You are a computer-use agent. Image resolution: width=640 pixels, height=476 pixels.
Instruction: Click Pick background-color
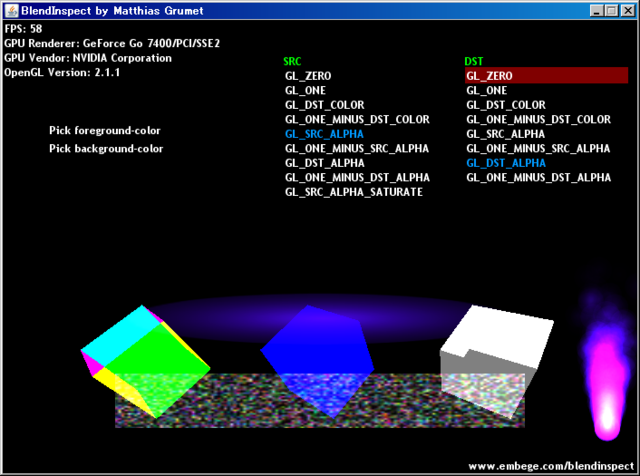pos(106,149)
